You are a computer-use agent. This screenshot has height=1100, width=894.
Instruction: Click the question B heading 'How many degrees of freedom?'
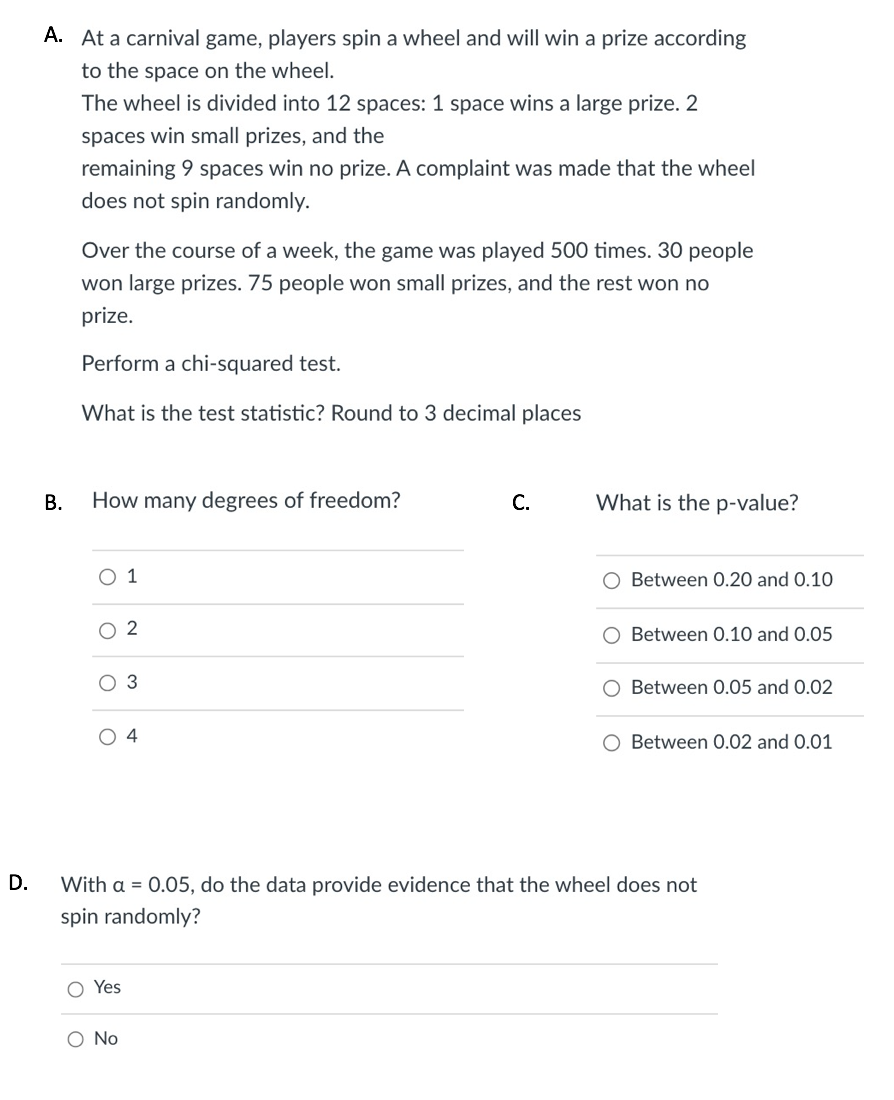click(x=247, y=500)
